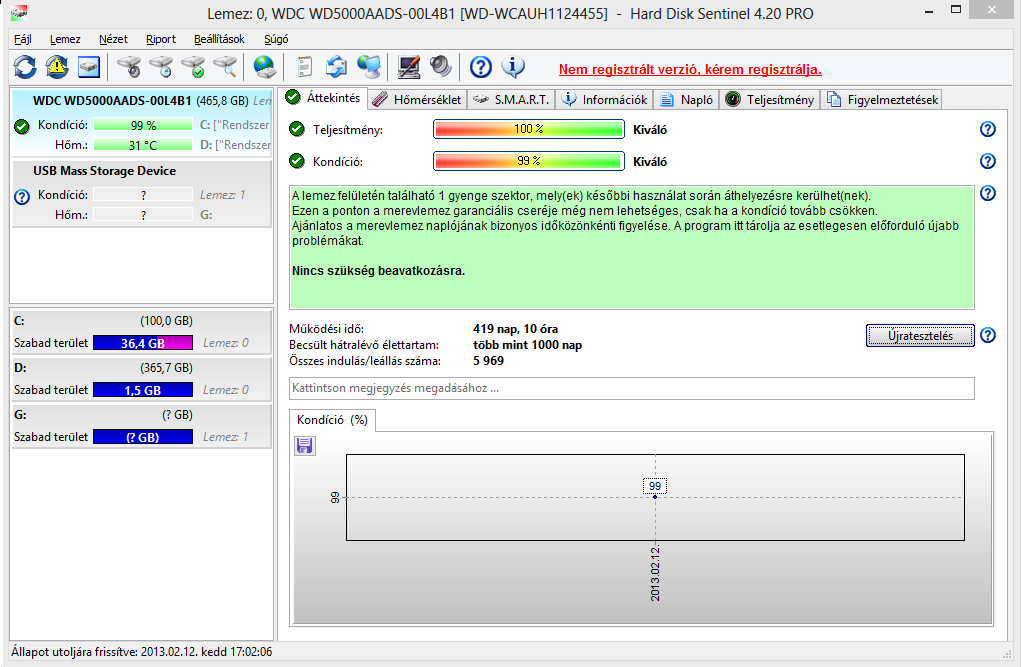
Task: Click the Teljesítmény 100 % gradient bar
Action: 529,129
